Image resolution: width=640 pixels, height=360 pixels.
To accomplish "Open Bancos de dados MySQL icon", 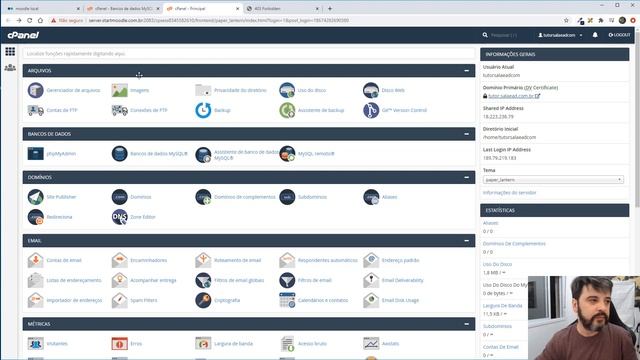I will (x=120, y=153).
